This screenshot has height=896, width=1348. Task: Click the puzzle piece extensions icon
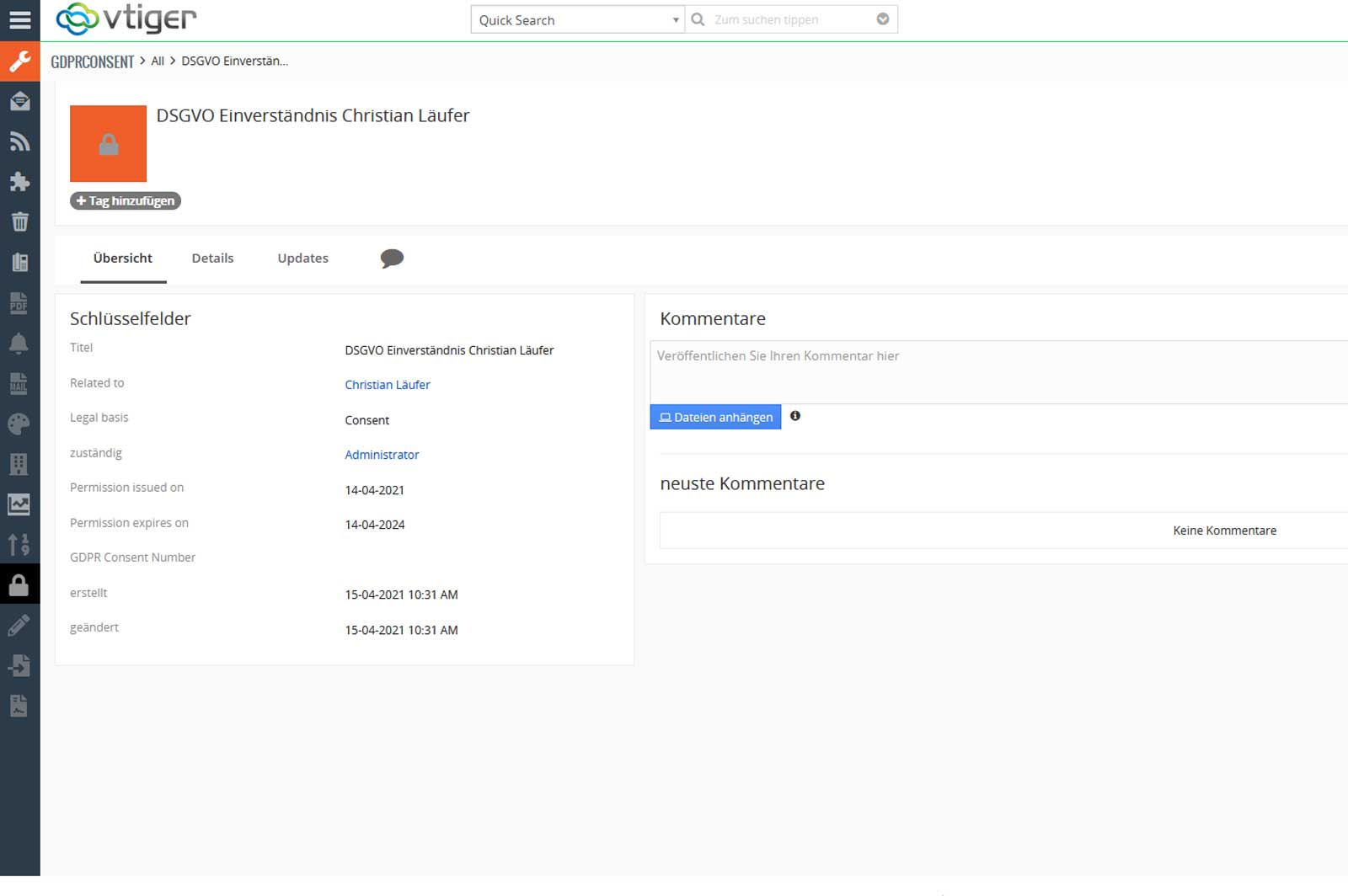point(19,182)
